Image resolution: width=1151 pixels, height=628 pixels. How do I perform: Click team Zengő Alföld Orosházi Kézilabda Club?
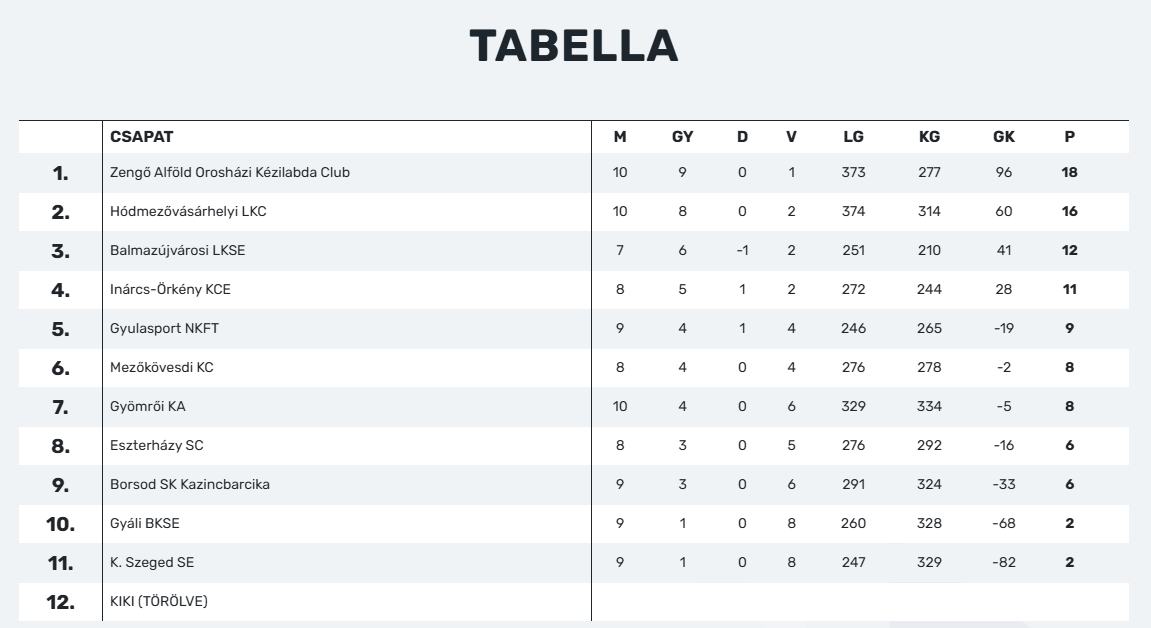pos(230,172)
